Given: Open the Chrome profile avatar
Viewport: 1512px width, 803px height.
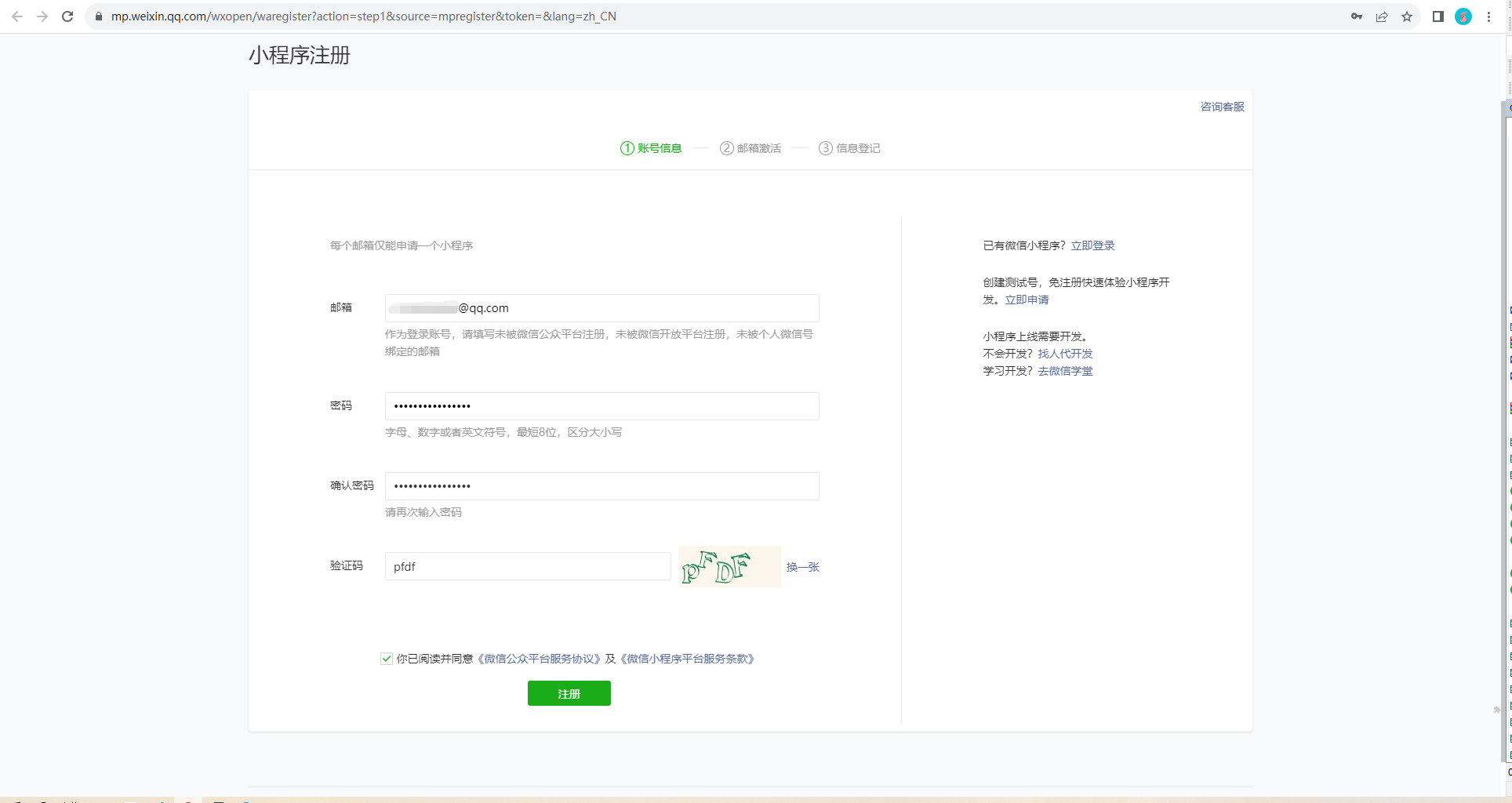Looking at the screenshot, I should click(x=1463, y=16).
